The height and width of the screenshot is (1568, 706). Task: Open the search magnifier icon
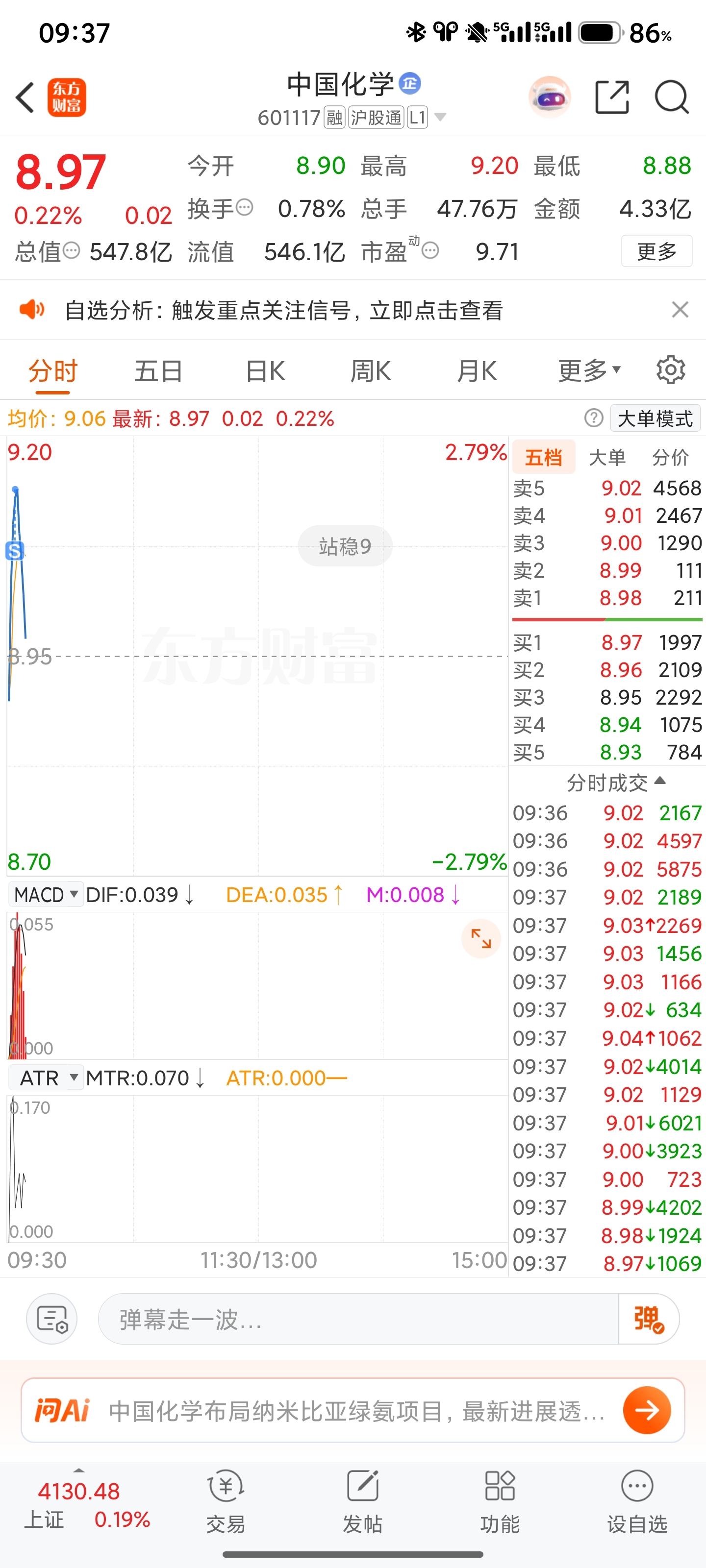pyautogui.click(x=671, y=97)
